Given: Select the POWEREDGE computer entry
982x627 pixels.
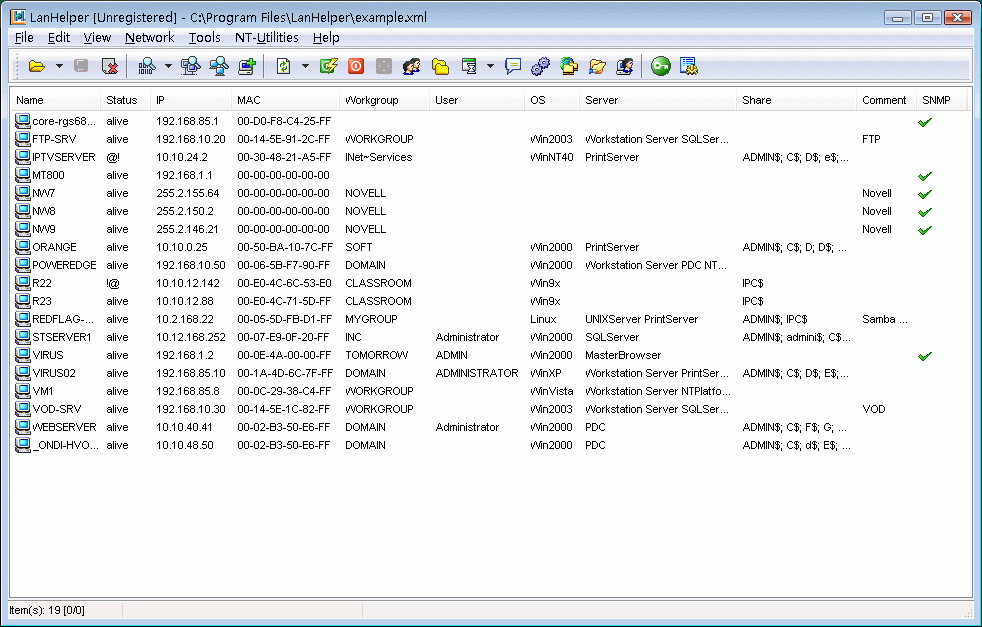Looking at the screenshot, I should click(x=62, y=265).
